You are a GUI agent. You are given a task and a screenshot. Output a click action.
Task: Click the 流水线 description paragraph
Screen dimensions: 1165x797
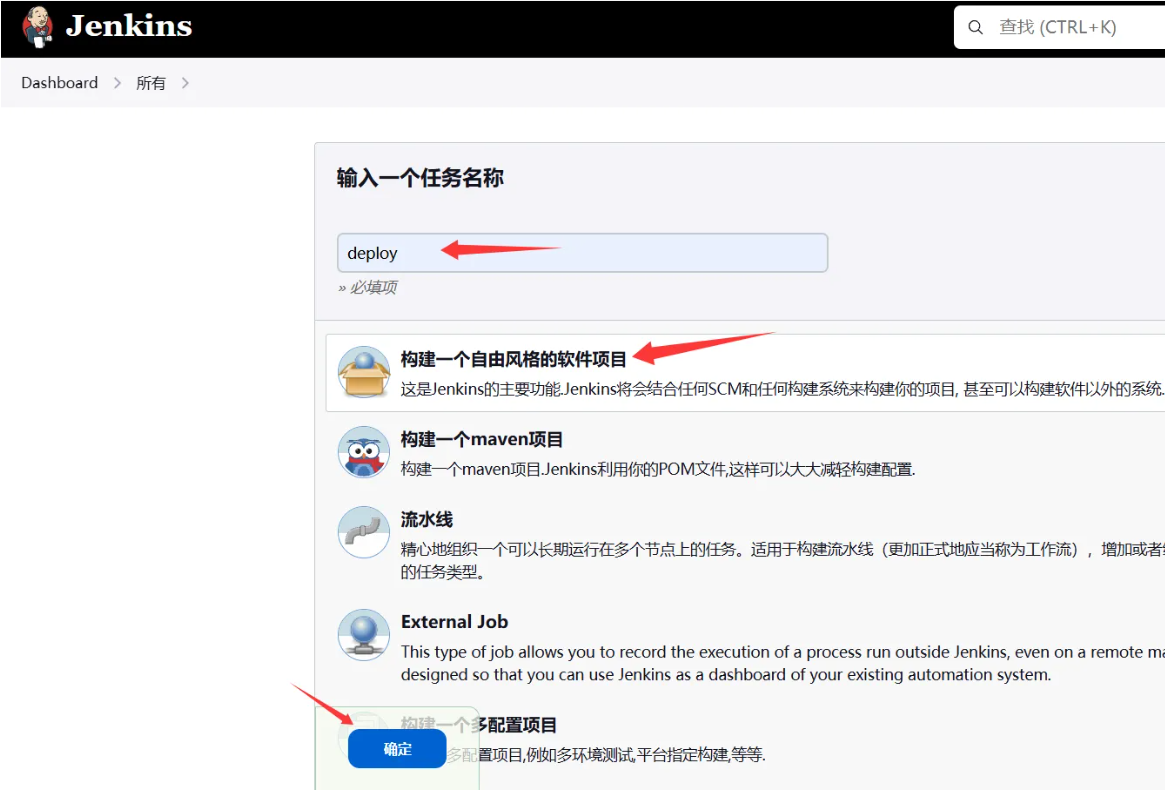782,561
